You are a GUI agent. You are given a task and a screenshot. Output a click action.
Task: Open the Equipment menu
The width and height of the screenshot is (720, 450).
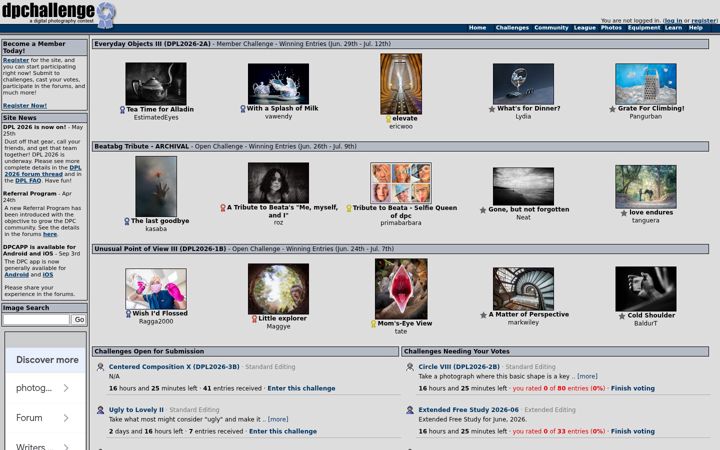[644, 28]
